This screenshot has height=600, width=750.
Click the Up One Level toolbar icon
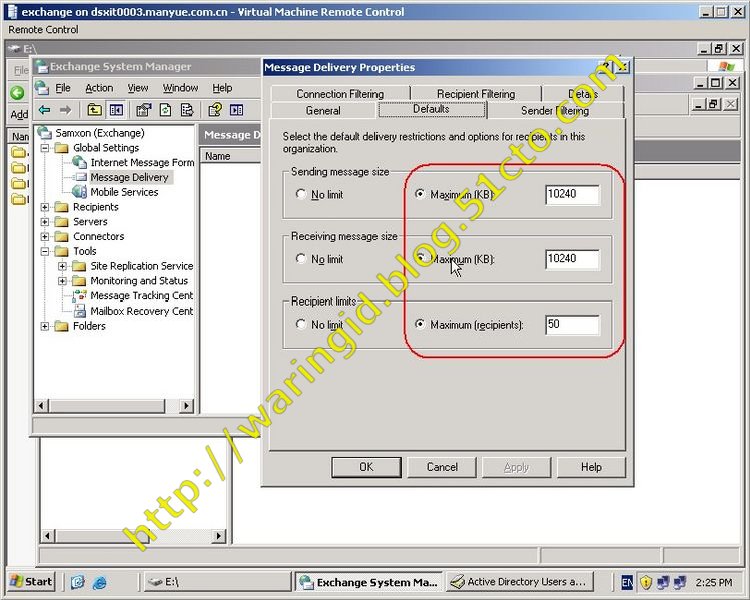tap(94, 110)
